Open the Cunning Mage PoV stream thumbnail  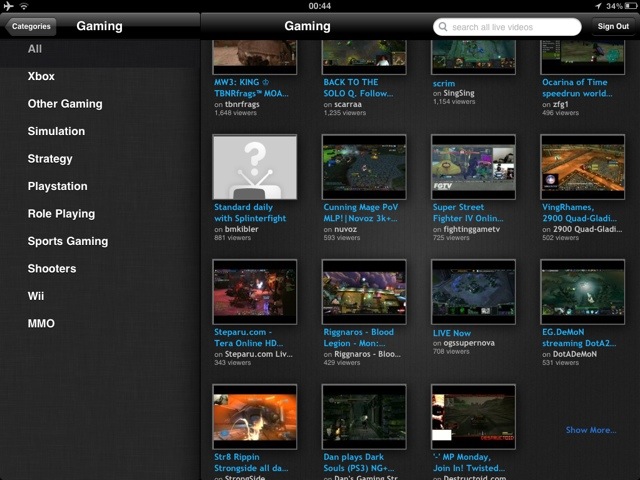click(364, 167)
